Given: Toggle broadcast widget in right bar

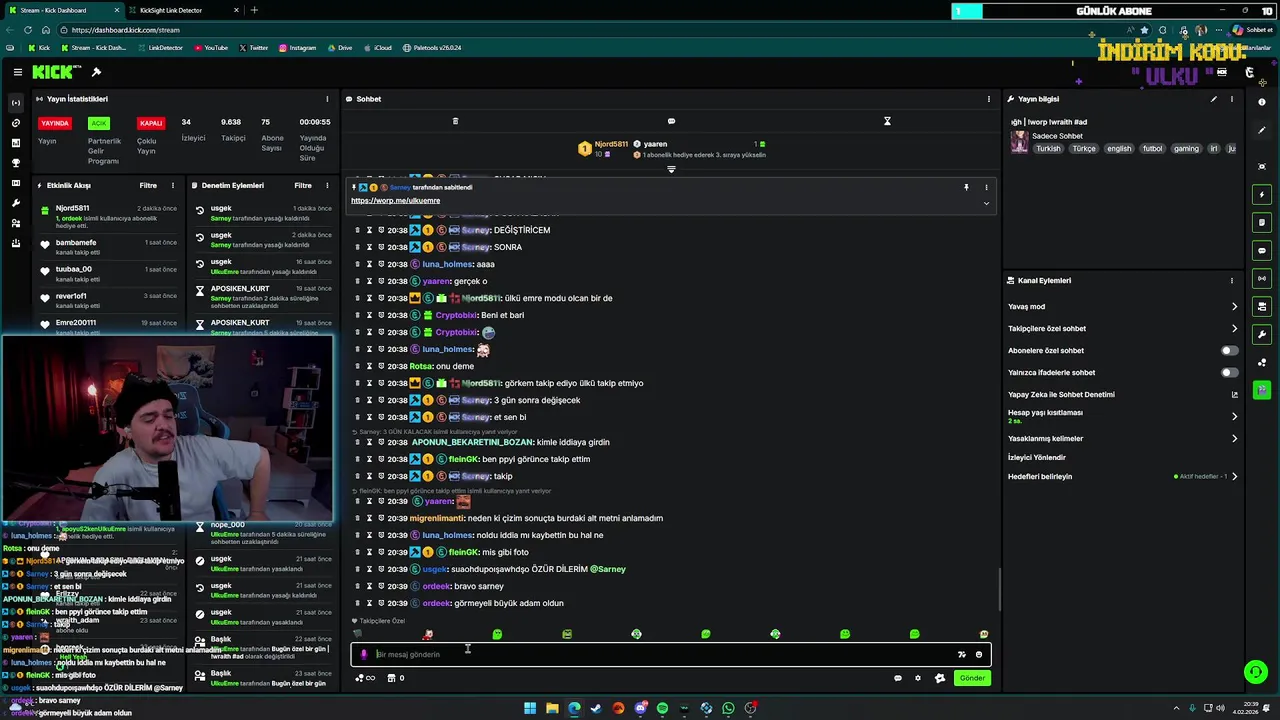Looking at the screenshot, I should pos(1262,278).
